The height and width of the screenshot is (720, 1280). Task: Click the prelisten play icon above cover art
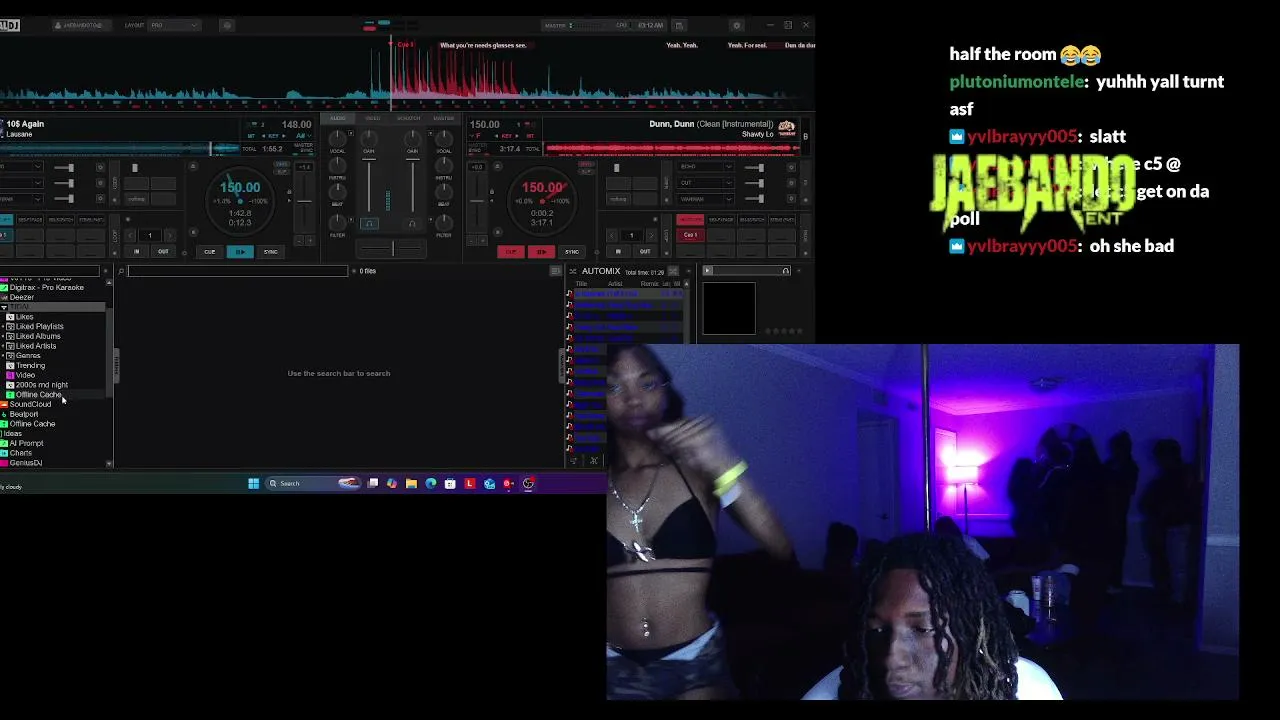[x=708, y=271]
